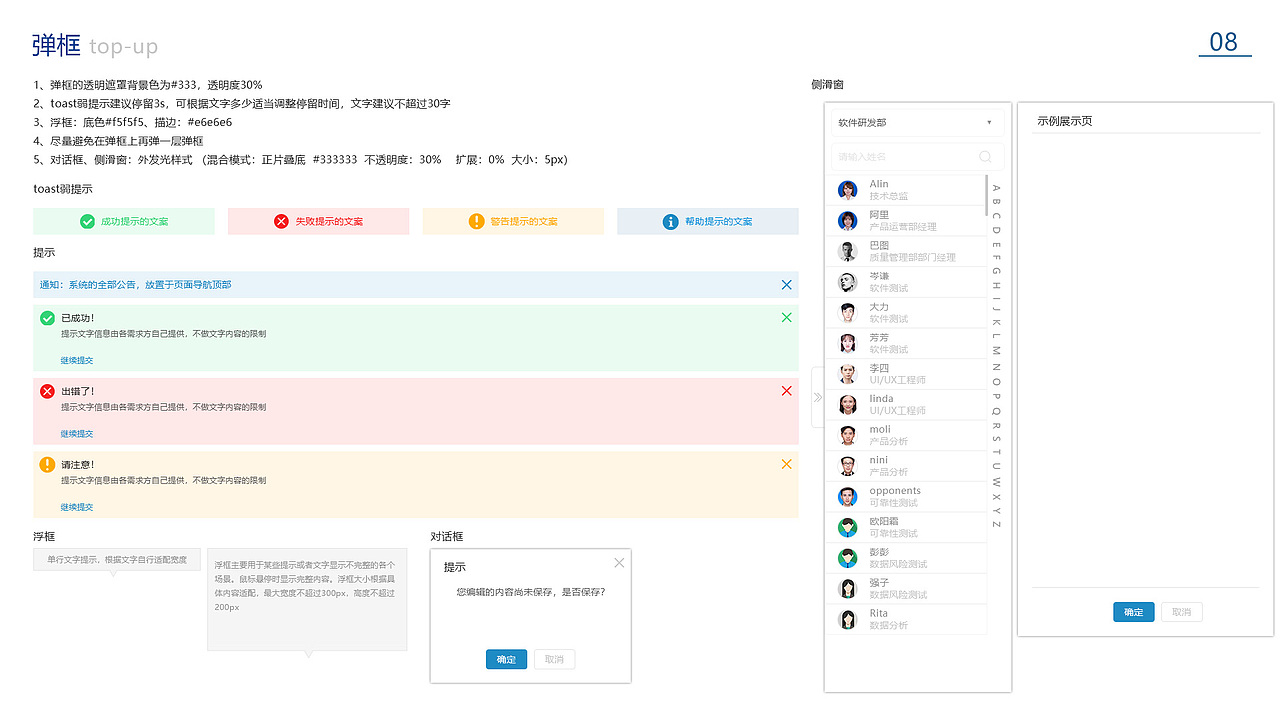Select contact Rita 数据分析
The image size is (1280, 720).
click(906, 619)
